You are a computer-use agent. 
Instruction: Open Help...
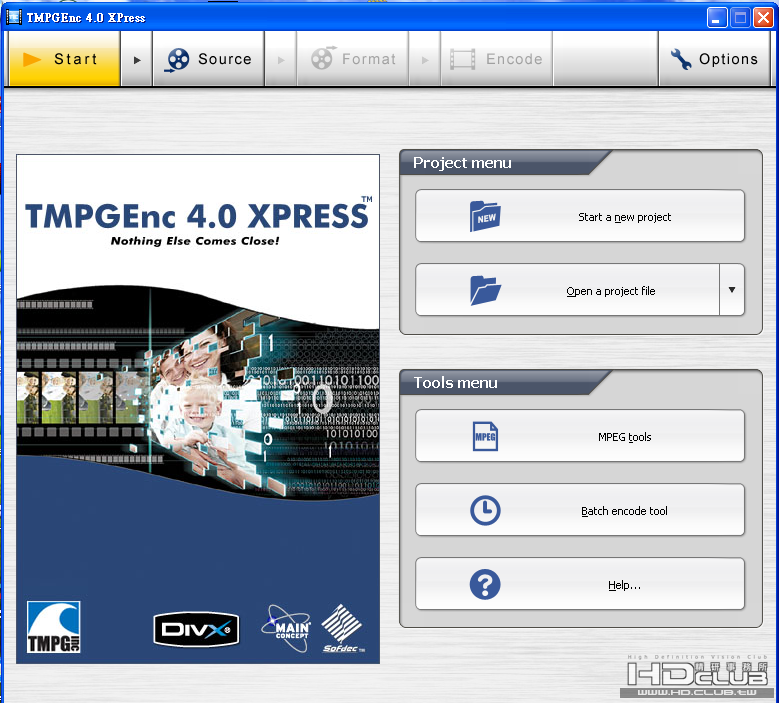580,584
